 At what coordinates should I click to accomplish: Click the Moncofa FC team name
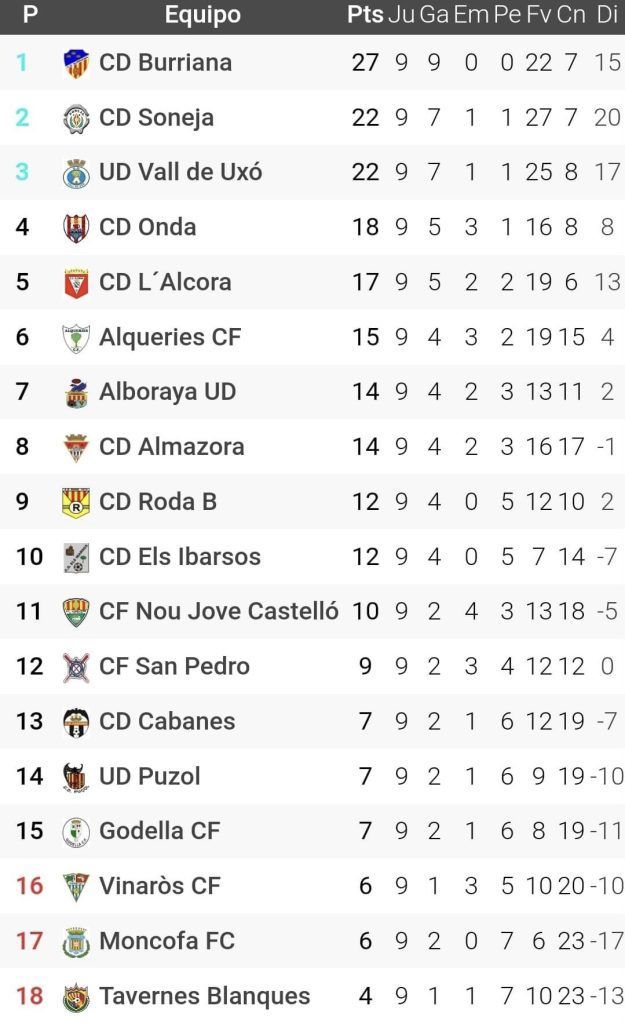coord(167,941)
